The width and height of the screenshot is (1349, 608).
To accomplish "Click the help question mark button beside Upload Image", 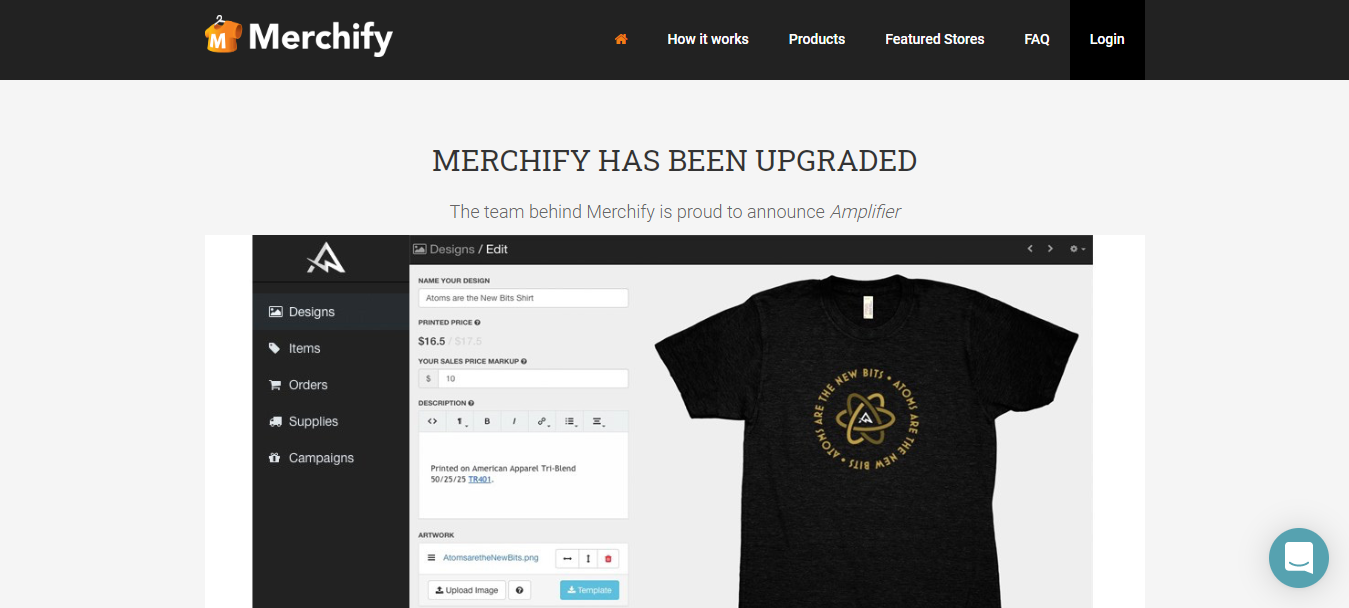I will coord(520,590).
